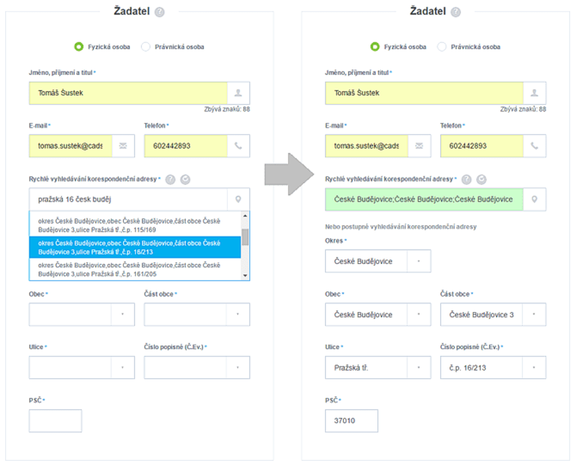
Task: Open the č.p. 16/213 house number dropdown
Action: 493,367
